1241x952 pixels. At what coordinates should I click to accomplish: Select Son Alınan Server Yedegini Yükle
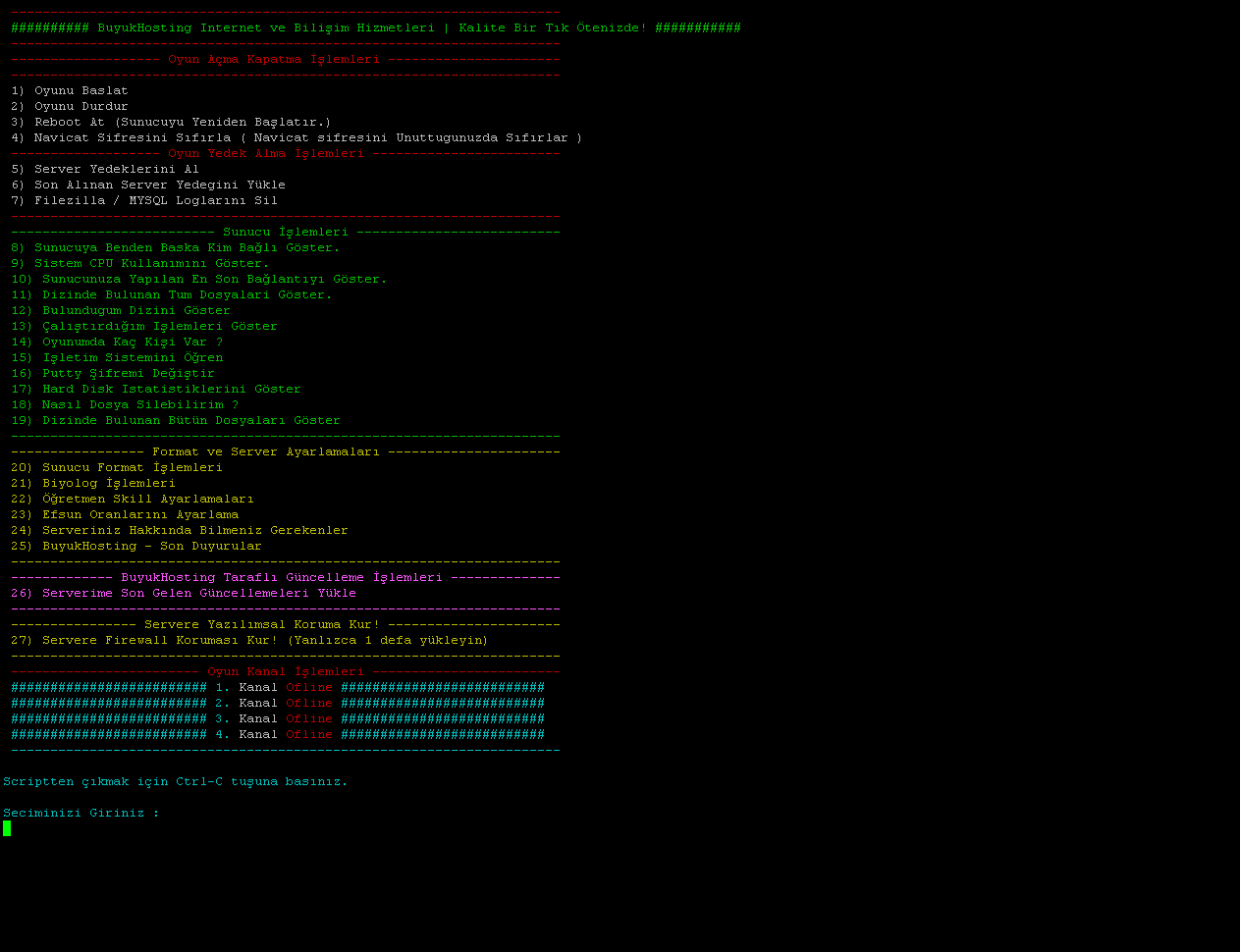(x=148, y=185)
